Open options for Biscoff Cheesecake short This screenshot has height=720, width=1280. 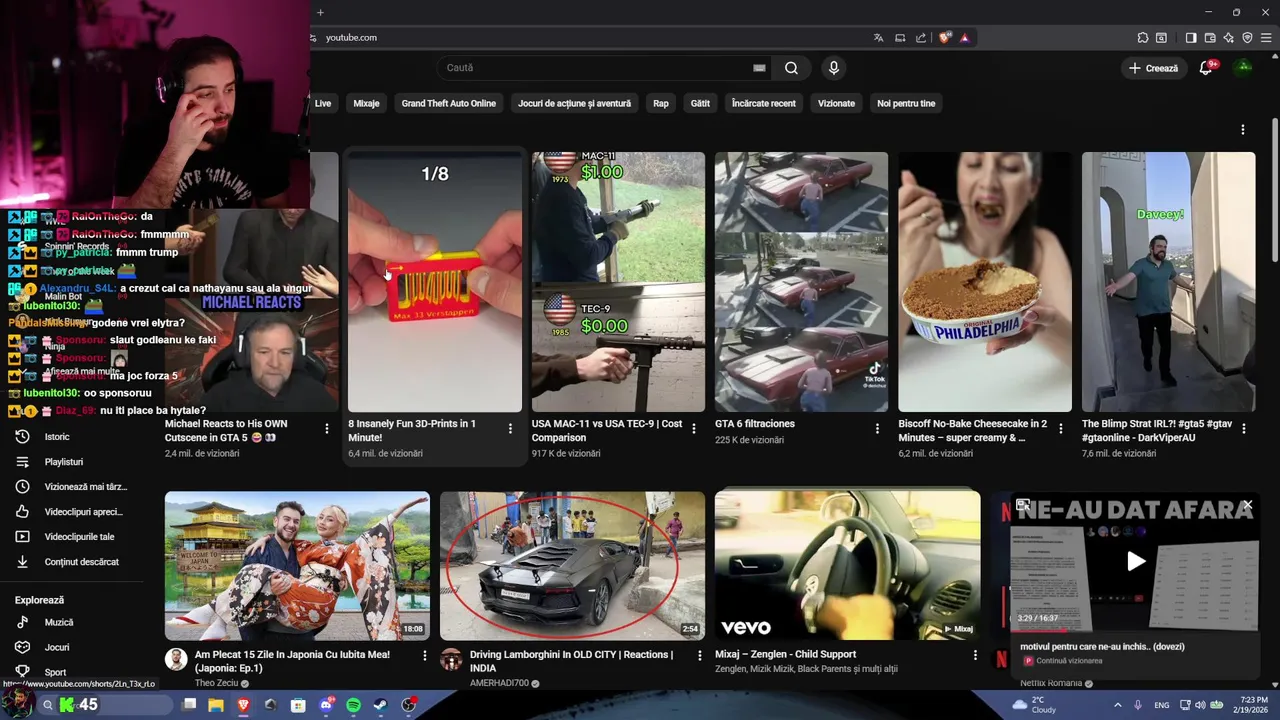(1060, 429)
